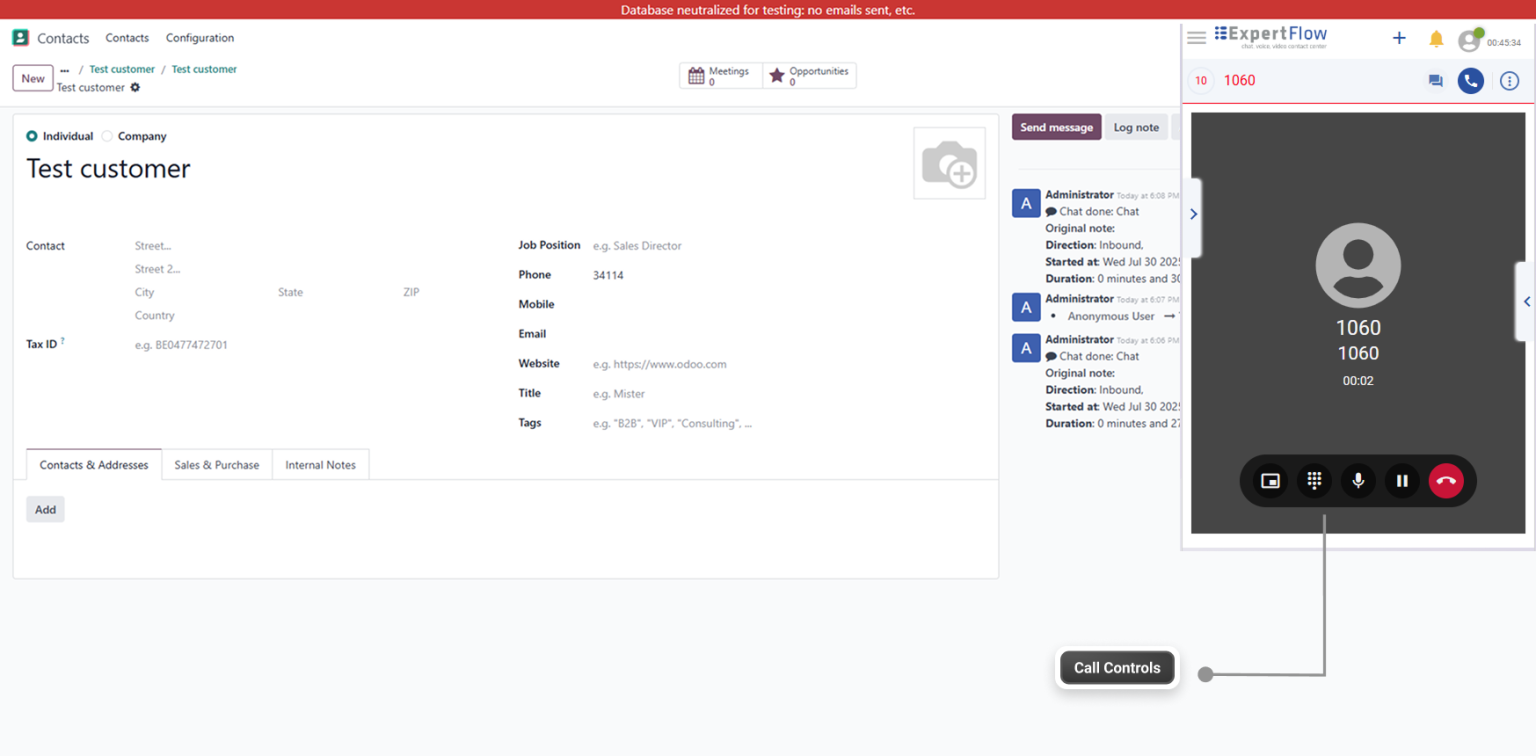The width and height of the screenshot is (1536, 756).
Task: Collapse the right side chevron on the call panel
Action: coord(1527,301)
